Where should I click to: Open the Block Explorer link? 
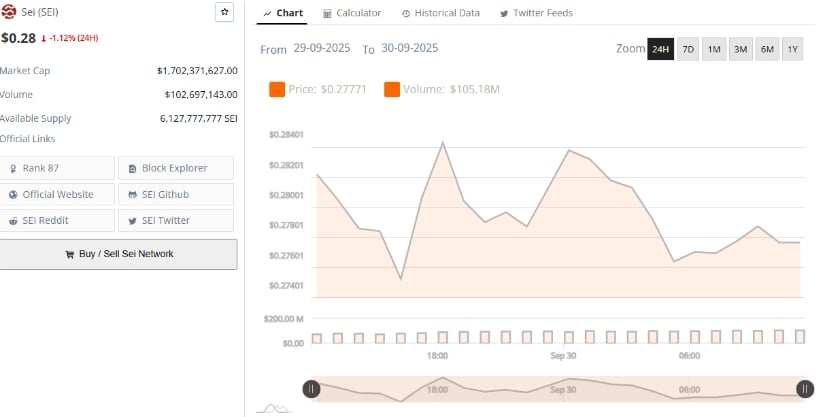click(176, 168)
